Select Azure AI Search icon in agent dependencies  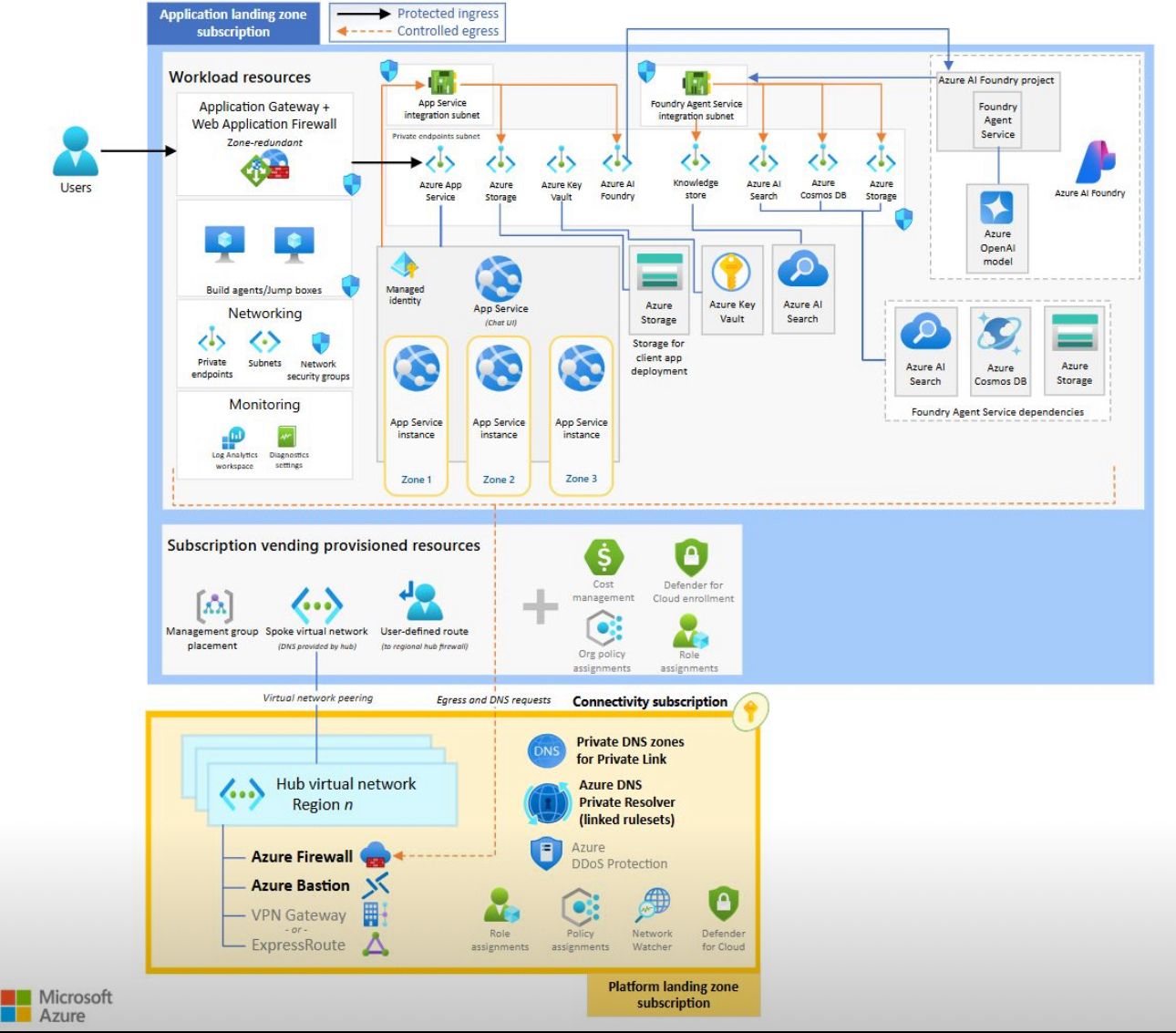click(x=925, y=334)
